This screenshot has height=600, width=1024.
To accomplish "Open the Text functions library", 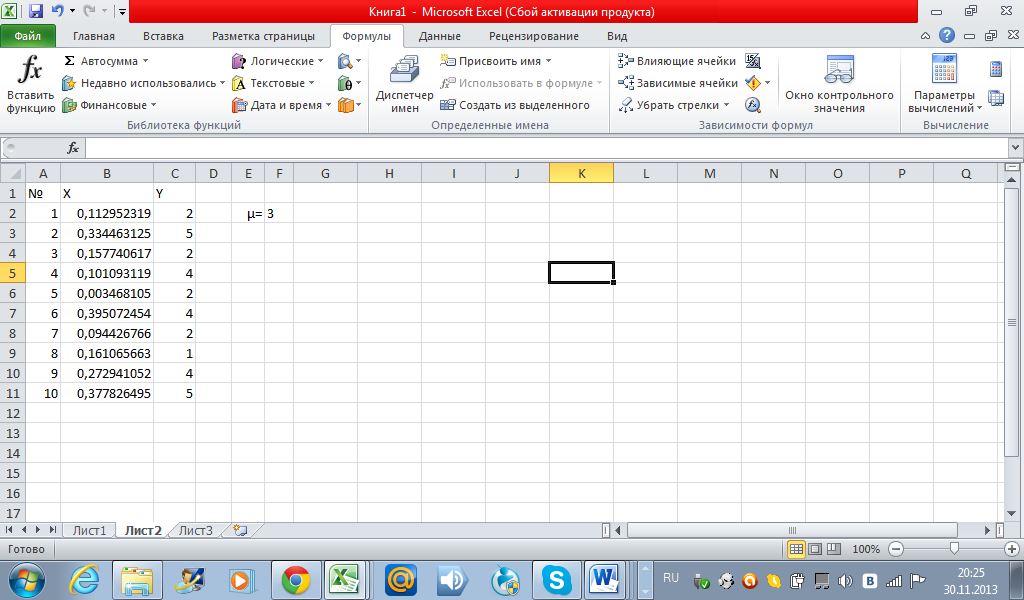I will (x=273, y=83).
